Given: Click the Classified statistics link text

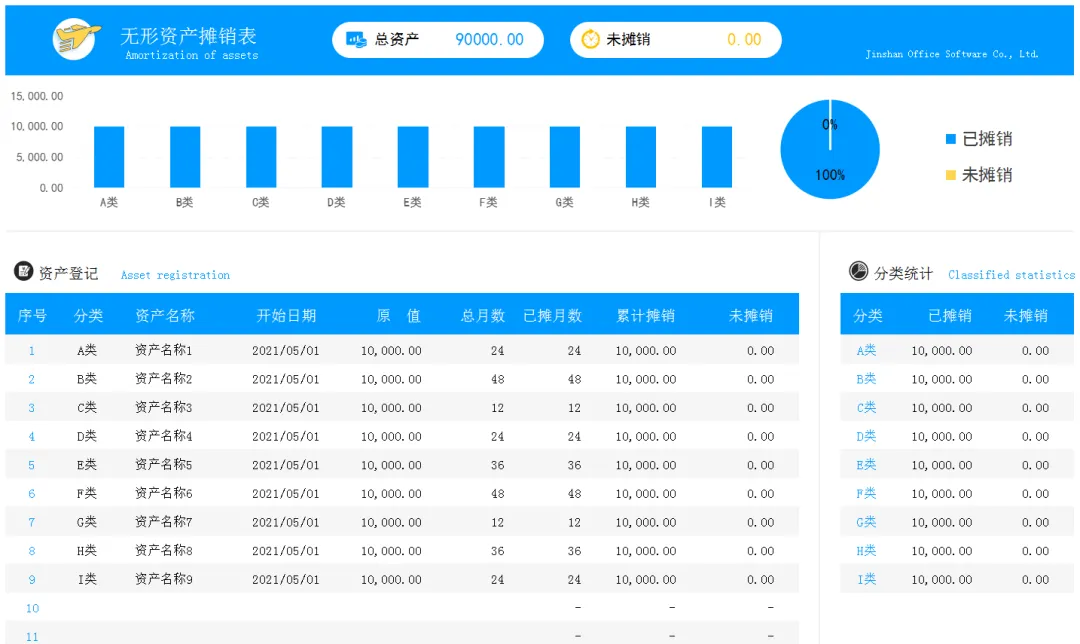Looking at the screenshot, I should point(1011,275).
